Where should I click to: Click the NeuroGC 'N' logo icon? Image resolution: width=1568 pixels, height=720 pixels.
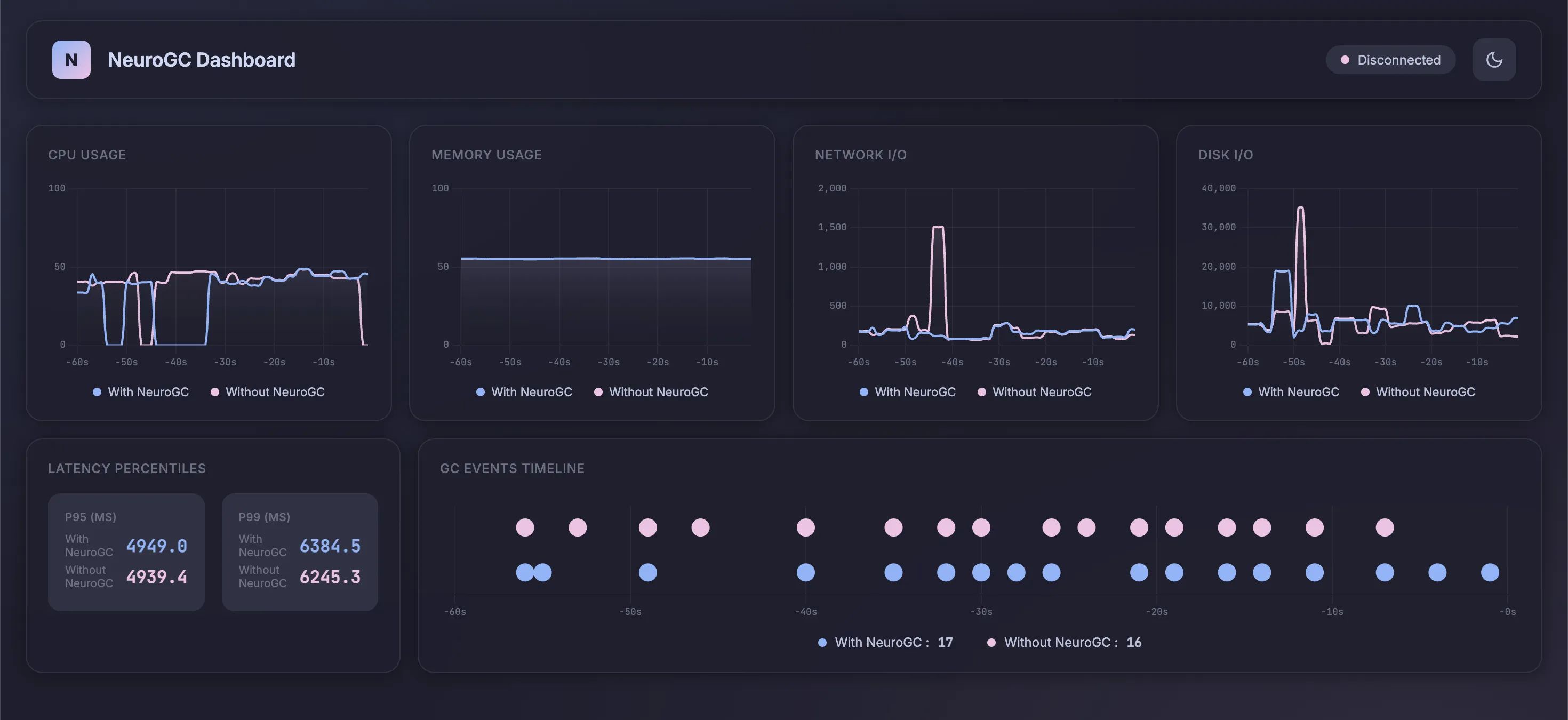[71, 60]
